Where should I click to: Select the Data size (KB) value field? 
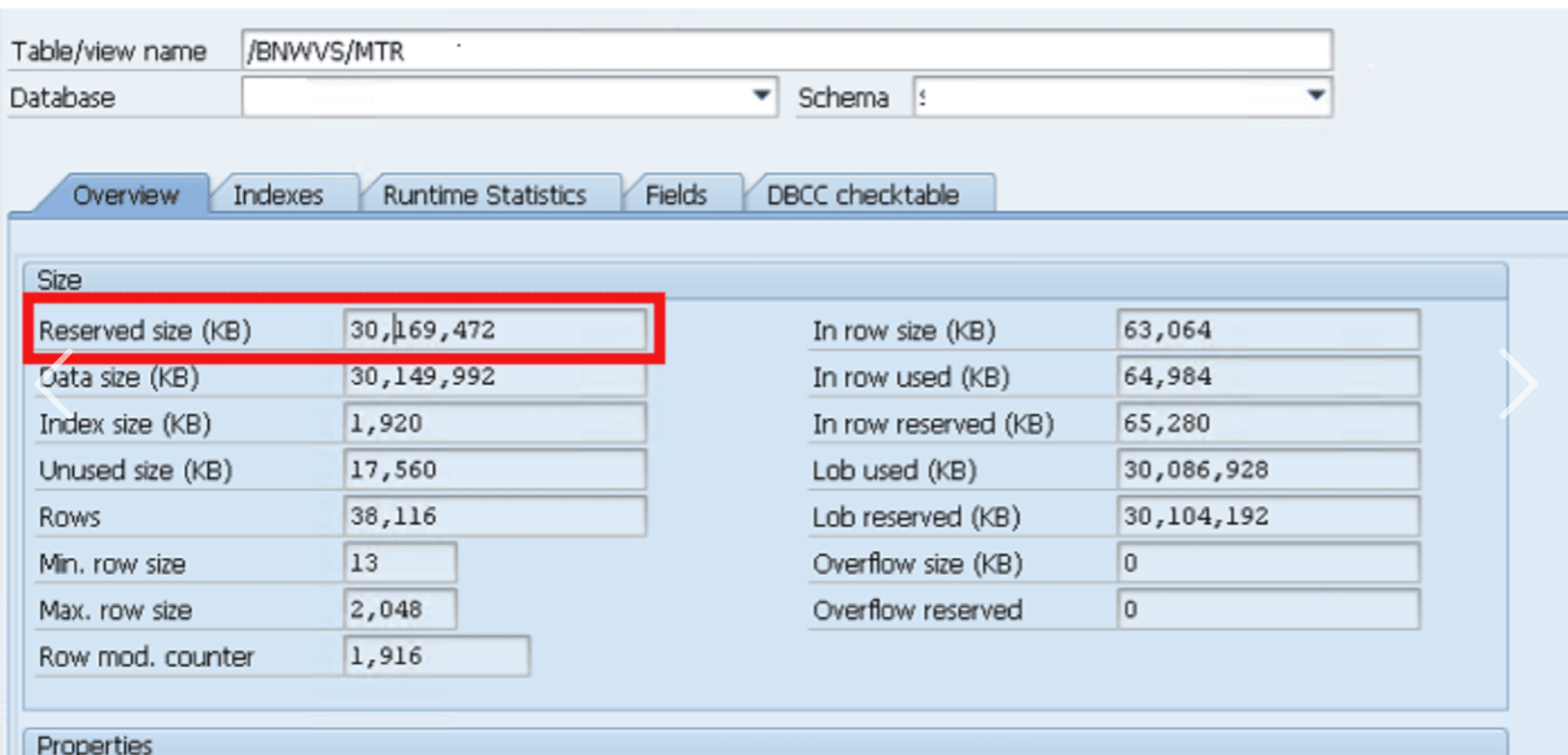[x=495, y=377]
